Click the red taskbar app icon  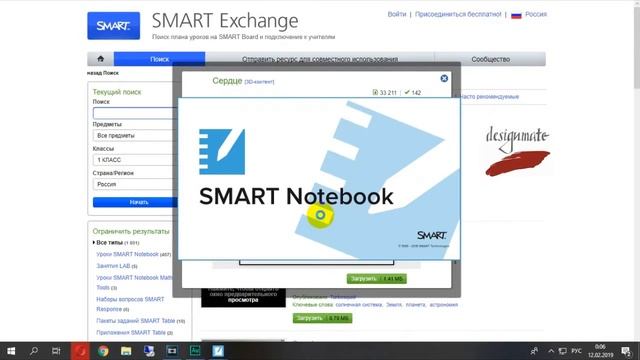(x=80, y=351)
